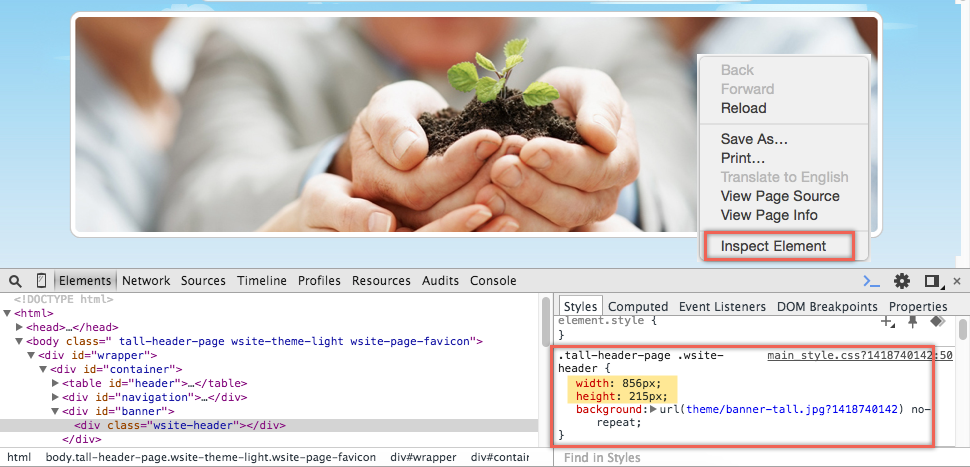Show the console drawer icon
The width and height of the screenshot is (970, 467).
871,281
